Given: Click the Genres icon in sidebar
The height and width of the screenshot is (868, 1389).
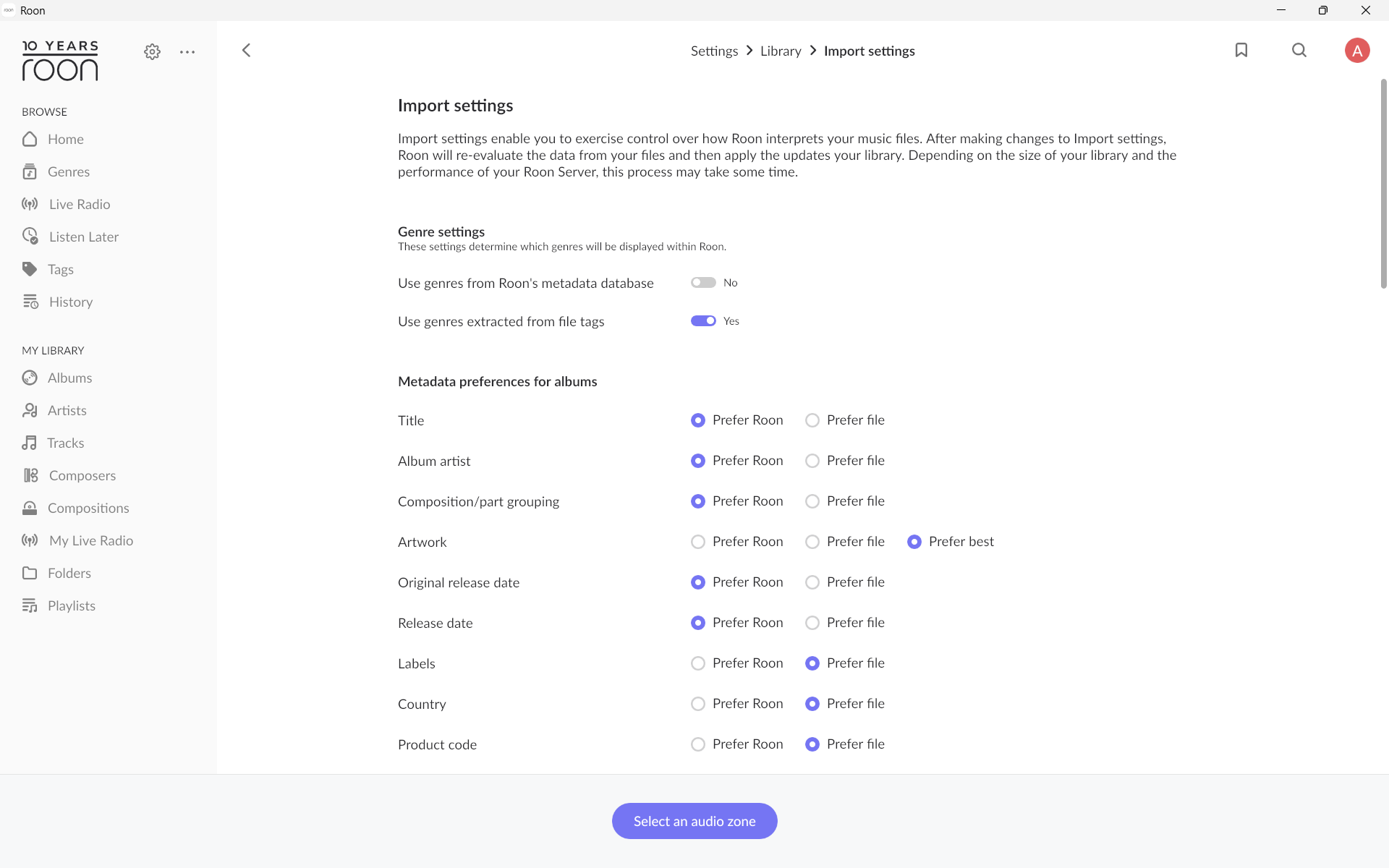Looking at the screenshot, I should click(x=30, y=171).
